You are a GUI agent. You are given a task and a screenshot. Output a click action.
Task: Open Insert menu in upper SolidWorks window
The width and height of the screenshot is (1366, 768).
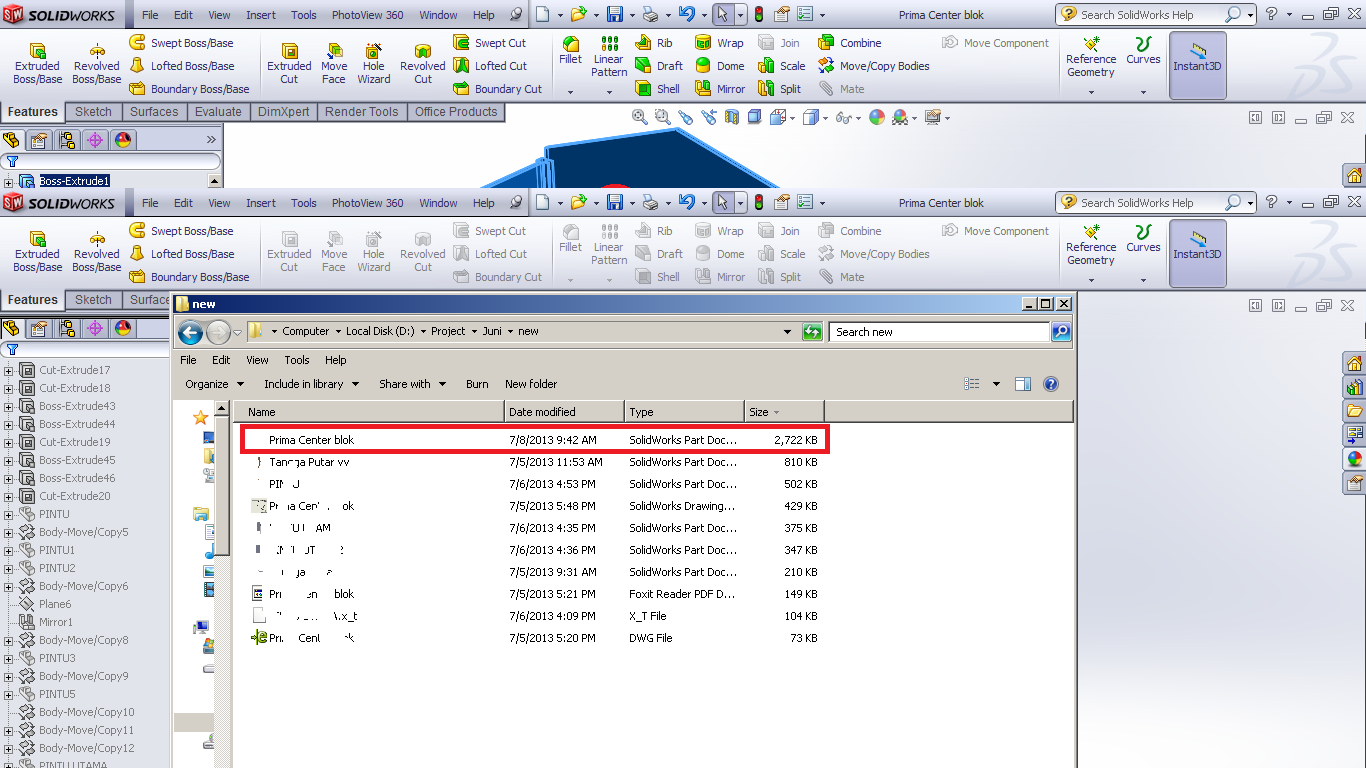(x=261, y=15)
